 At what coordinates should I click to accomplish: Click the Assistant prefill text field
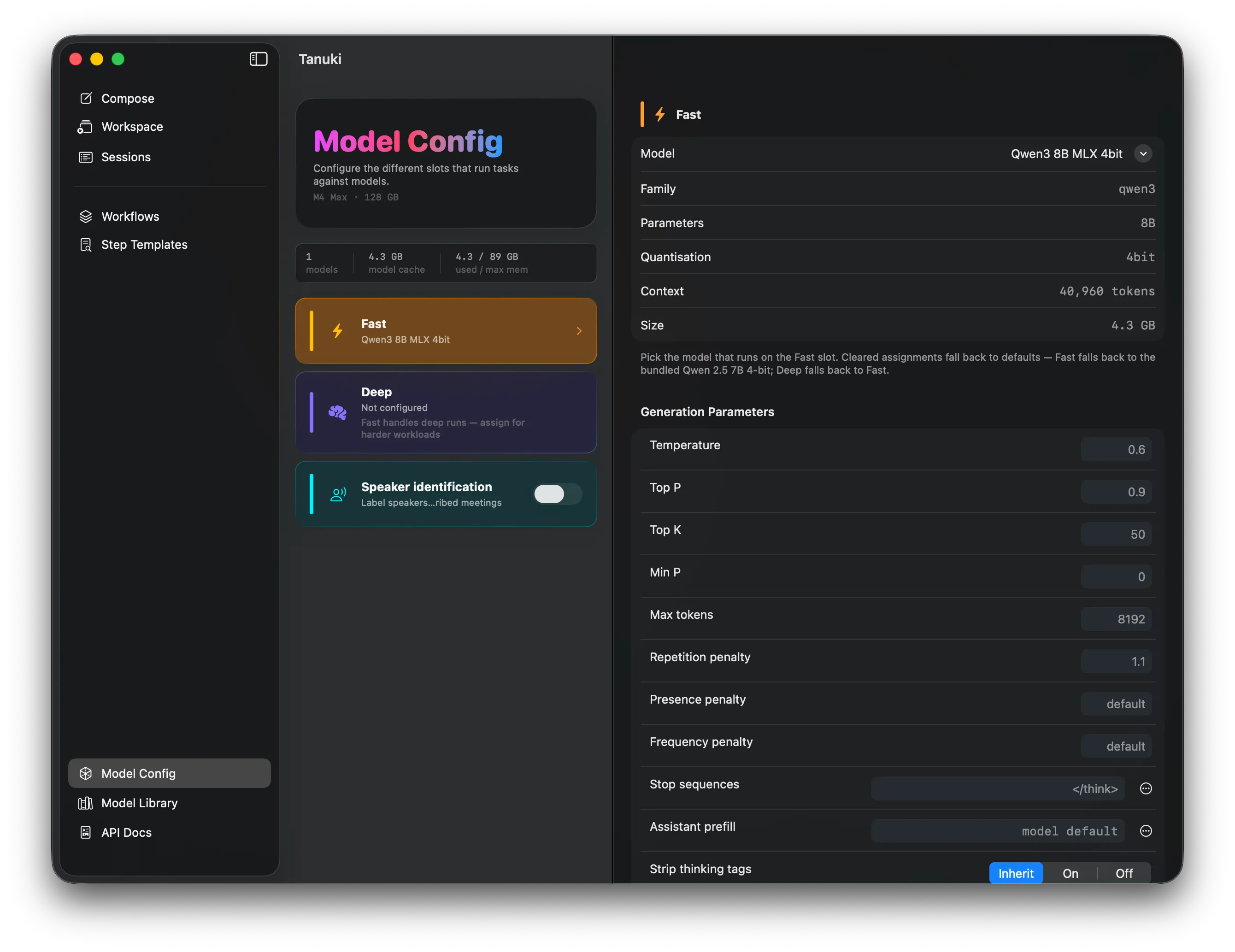coord(998,831)
